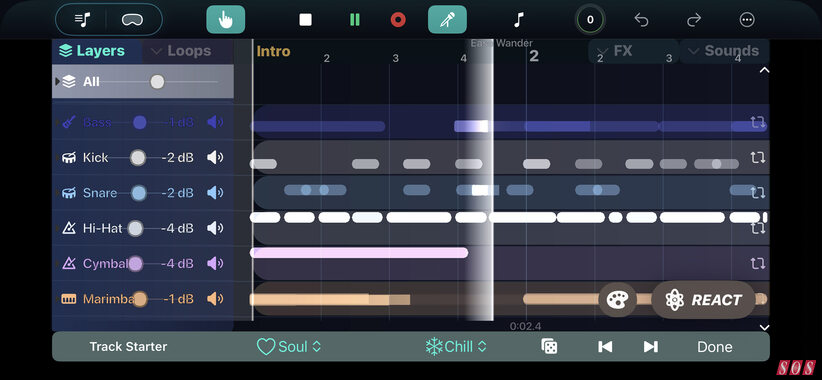Open the music note settings icon
Image resolution: width=822 pixels, height=380 pixels.
(518, 20)
